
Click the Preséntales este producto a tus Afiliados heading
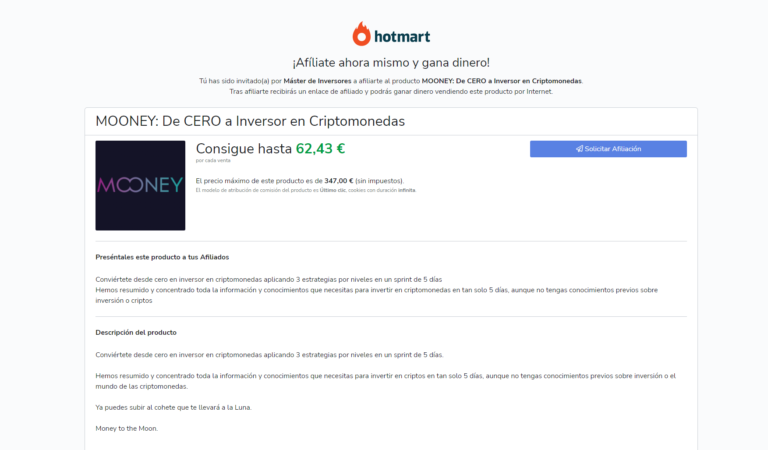(162, 257)
